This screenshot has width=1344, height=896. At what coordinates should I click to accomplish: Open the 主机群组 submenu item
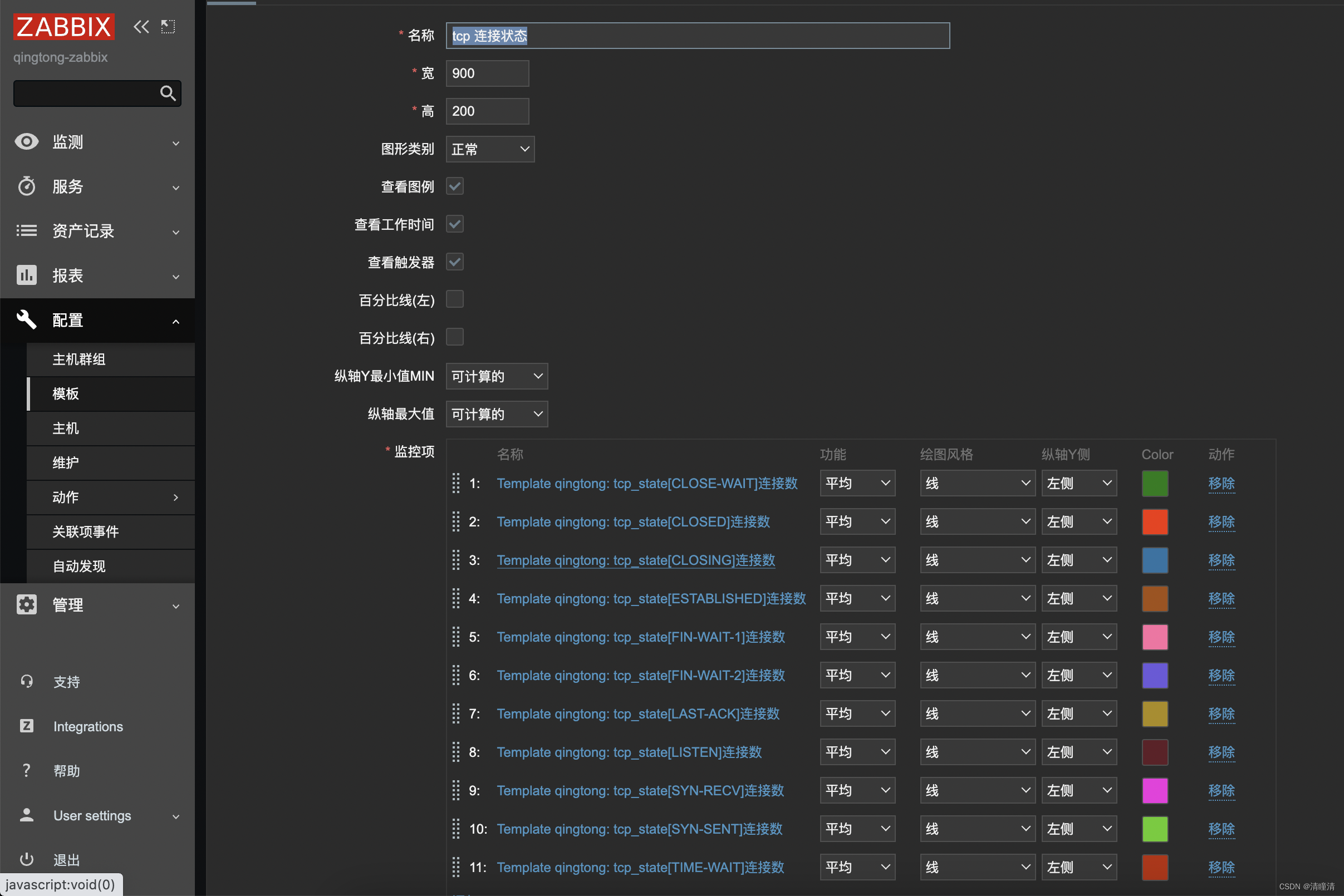point(111,360)
